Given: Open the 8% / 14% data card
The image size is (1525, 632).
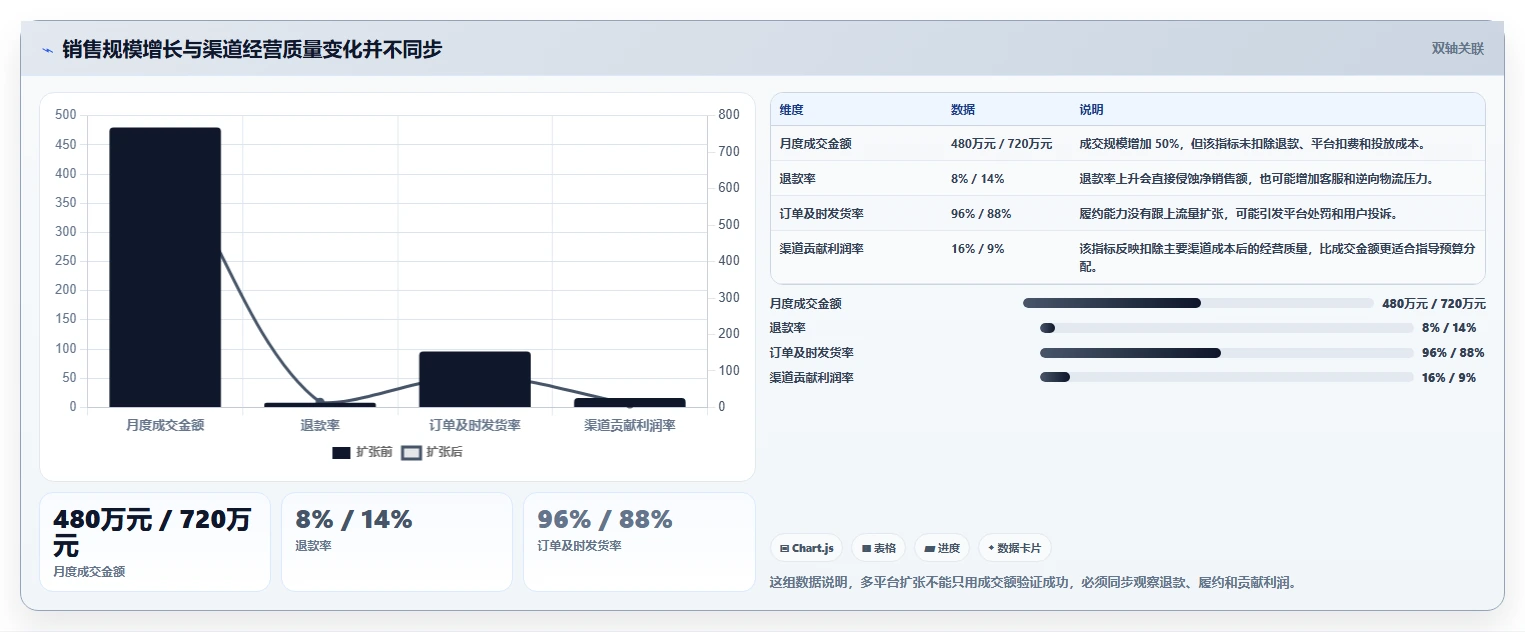Looking at the screenshot, I should click(397, 542).
